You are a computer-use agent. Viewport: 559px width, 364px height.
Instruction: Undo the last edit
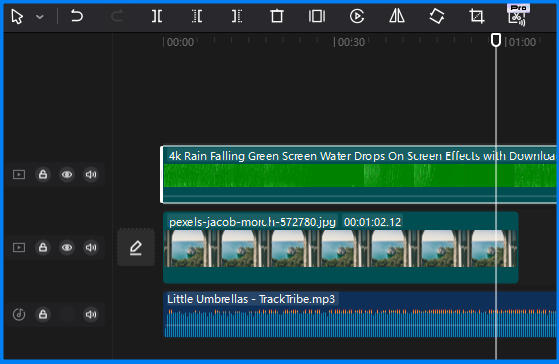pyautogui.click(x=77, y=16)
